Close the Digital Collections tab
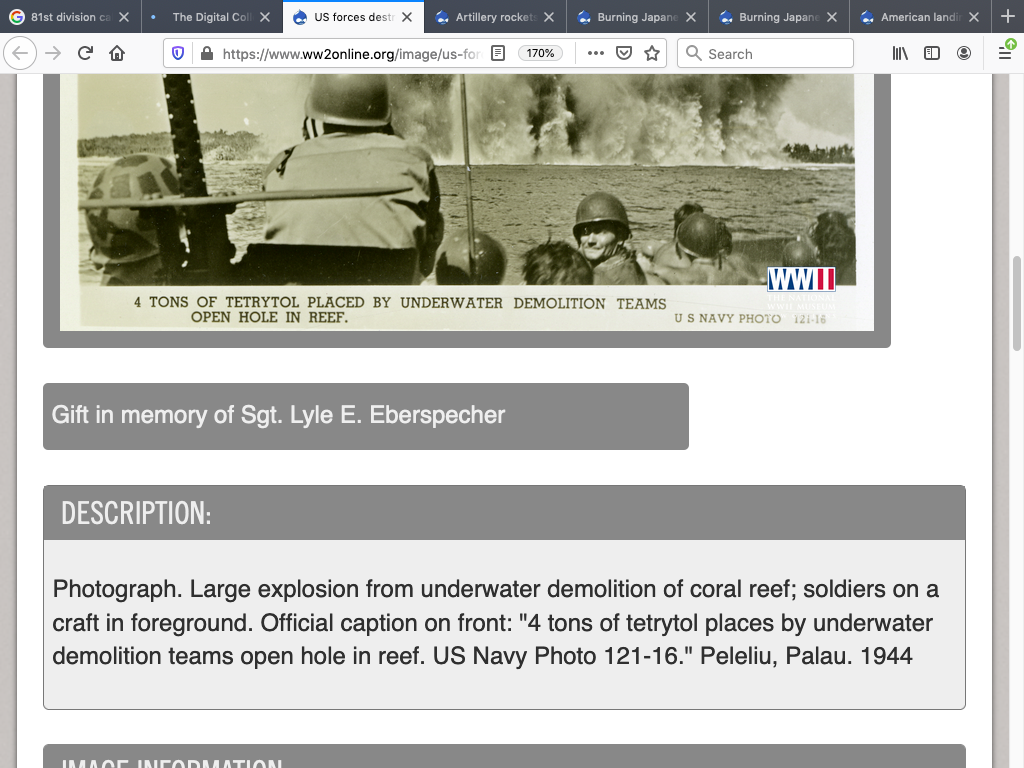1024x768 pixels. click(x=265, y=17)
